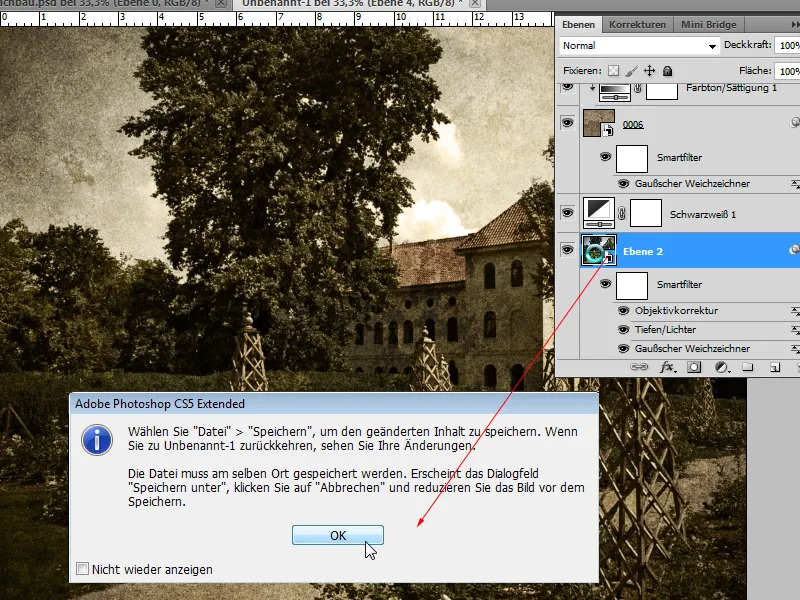Click the Fläche fill value field
Image resolution: width=800 pixels, height=600 pixels.
[x=787, y=71]
